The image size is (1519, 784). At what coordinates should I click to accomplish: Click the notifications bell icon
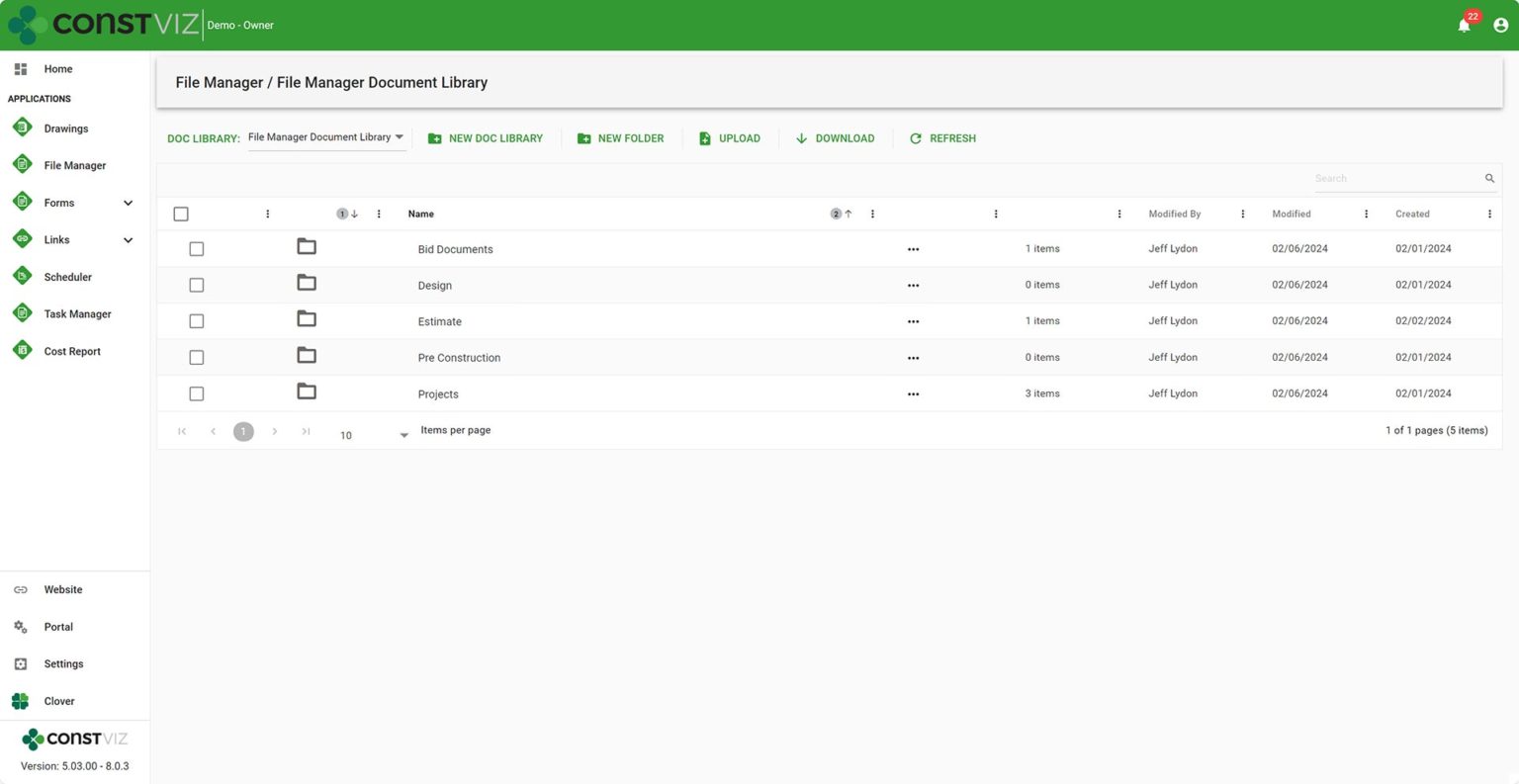(x=1463, y=25)
